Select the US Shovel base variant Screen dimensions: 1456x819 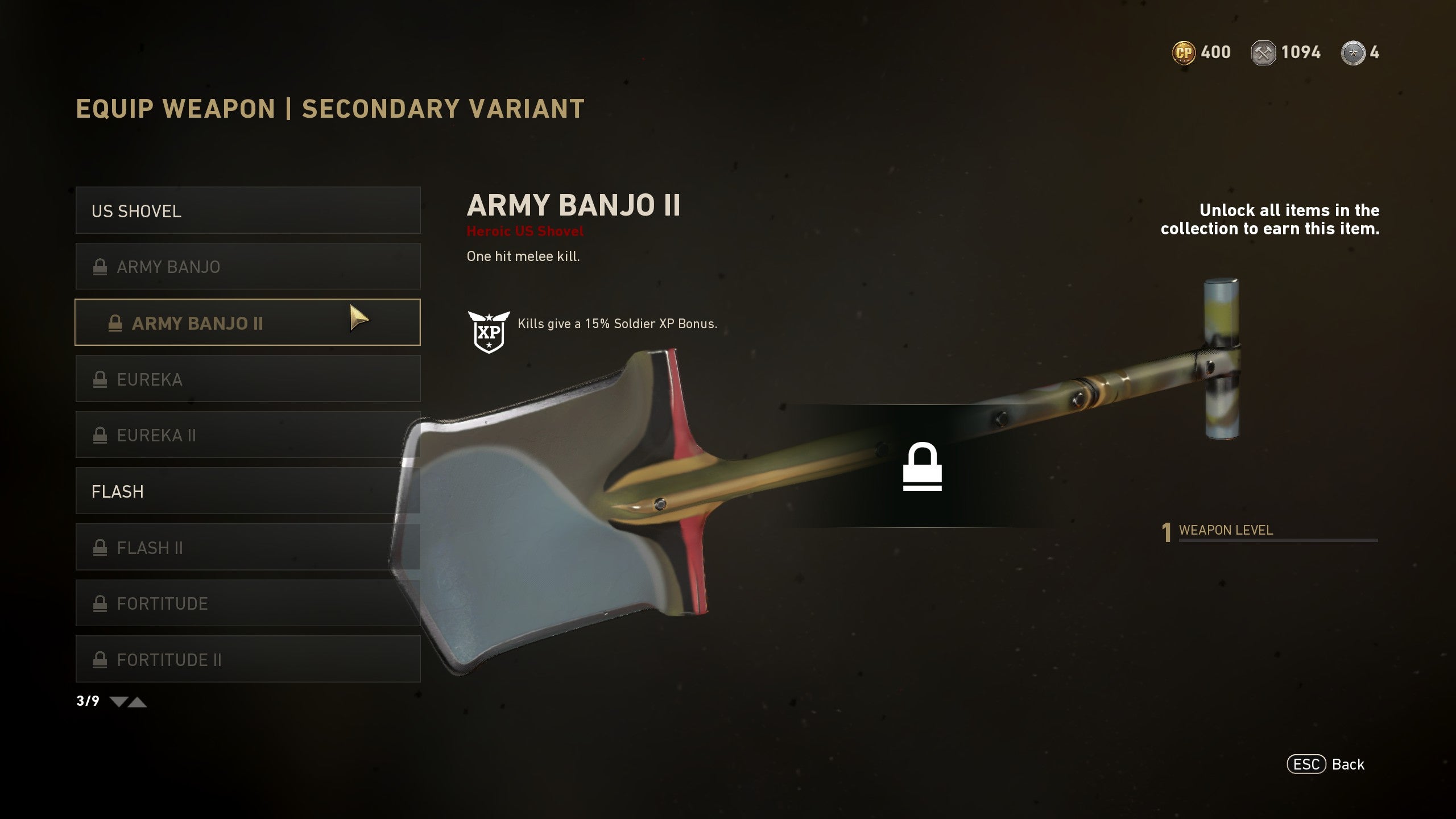tap(248, 210)
